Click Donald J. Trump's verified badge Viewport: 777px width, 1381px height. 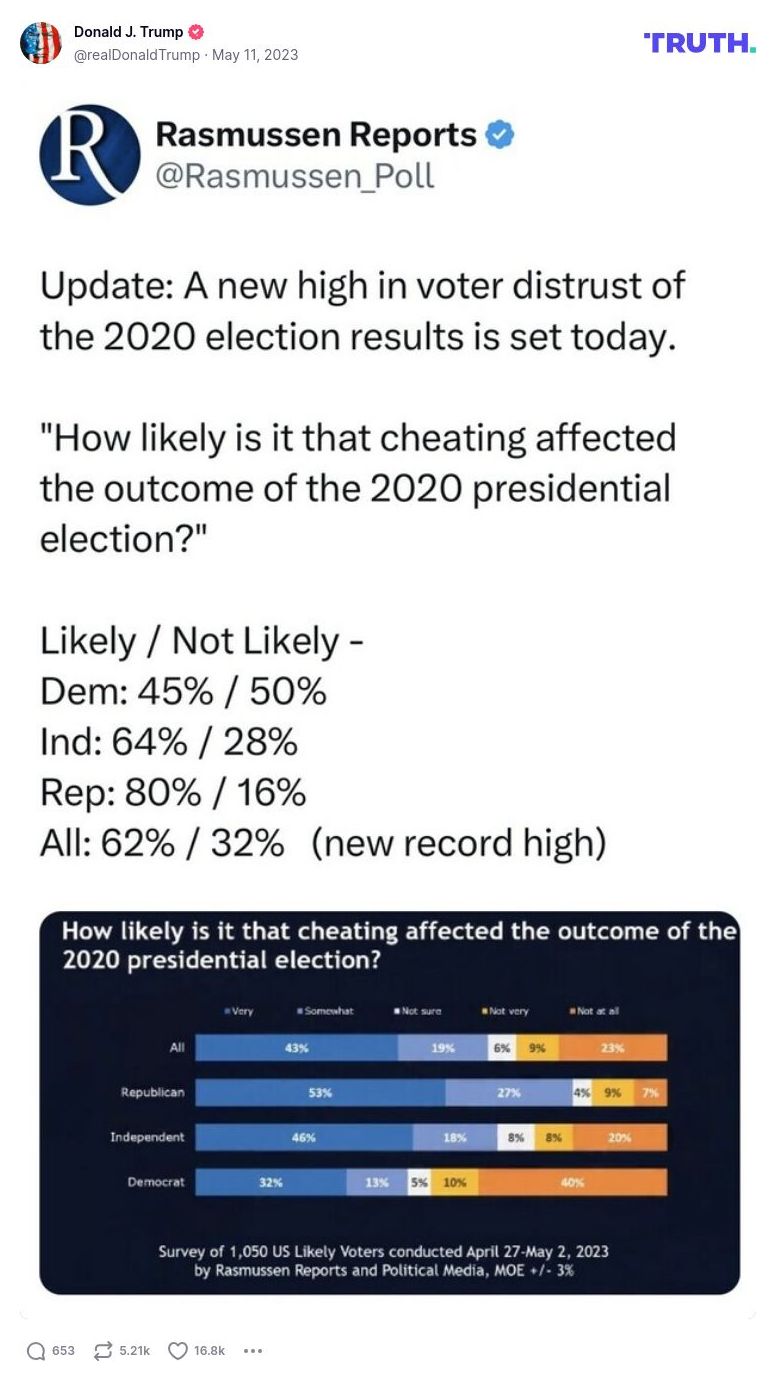click(x=197, y=31)
